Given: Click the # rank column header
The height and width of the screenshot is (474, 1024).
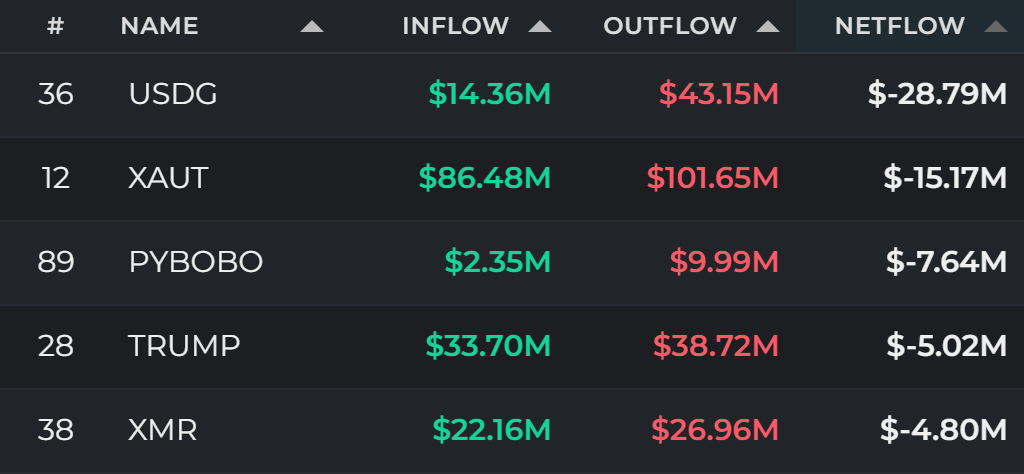Looking at the screenshot, I should click(56, 26).
